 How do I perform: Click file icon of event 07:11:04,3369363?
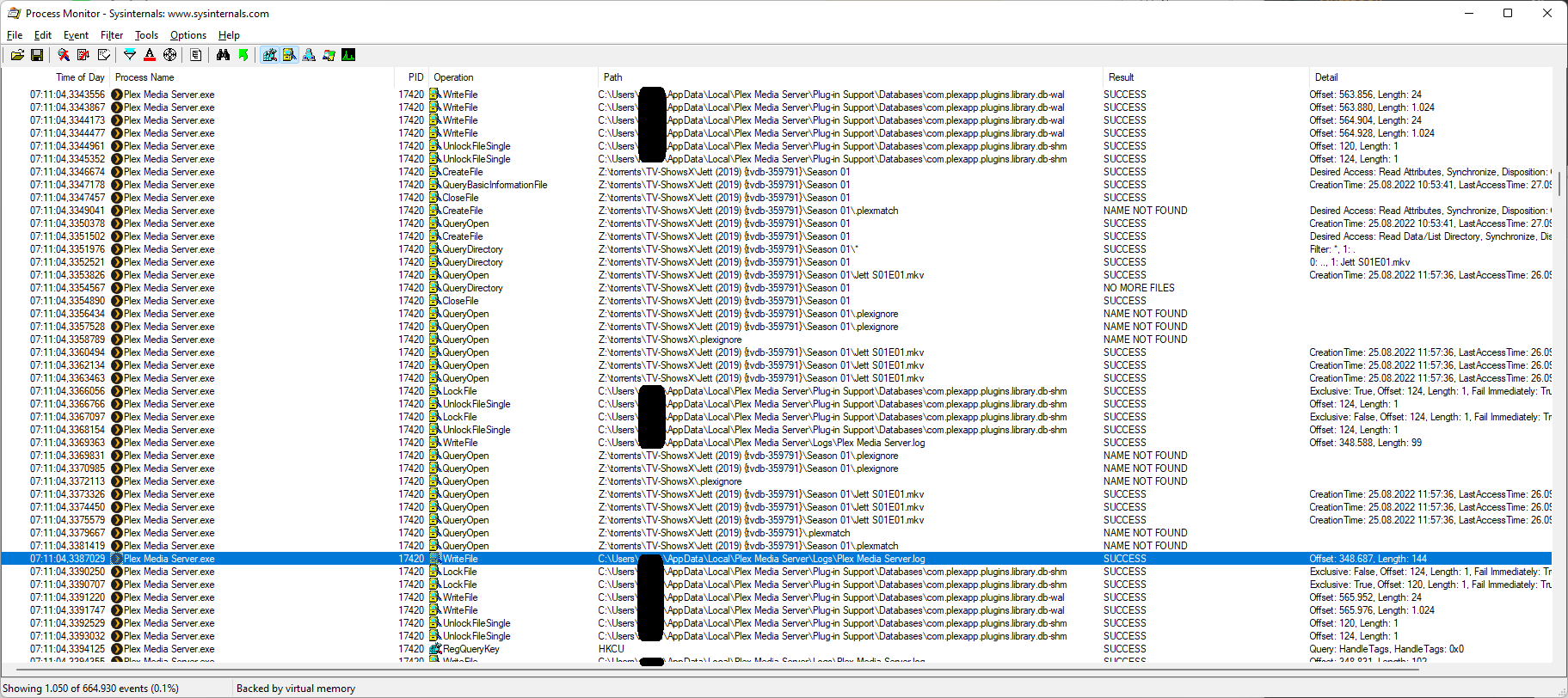point(435,443)
